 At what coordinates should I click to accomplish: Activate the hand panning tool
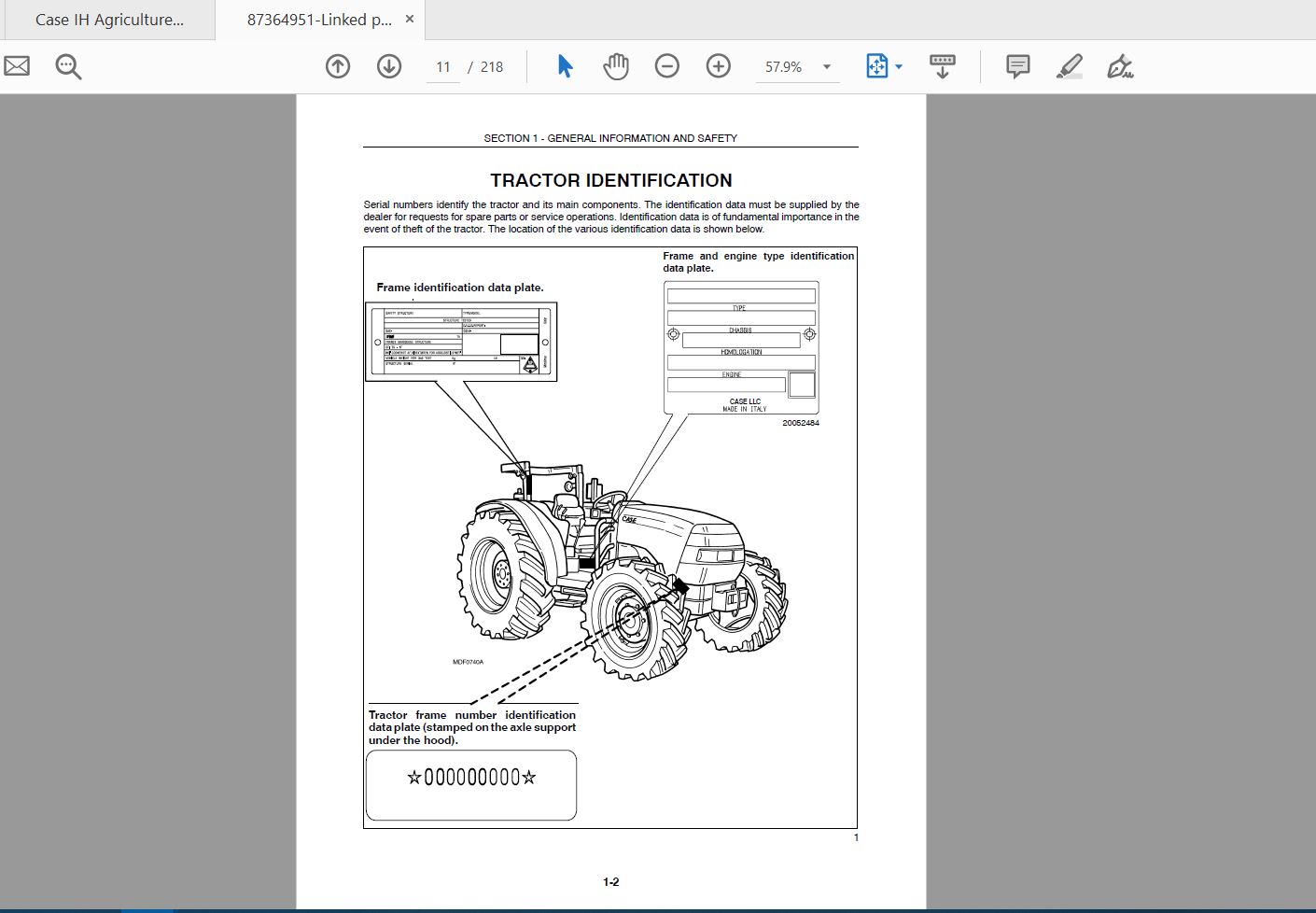pos(615,66)
